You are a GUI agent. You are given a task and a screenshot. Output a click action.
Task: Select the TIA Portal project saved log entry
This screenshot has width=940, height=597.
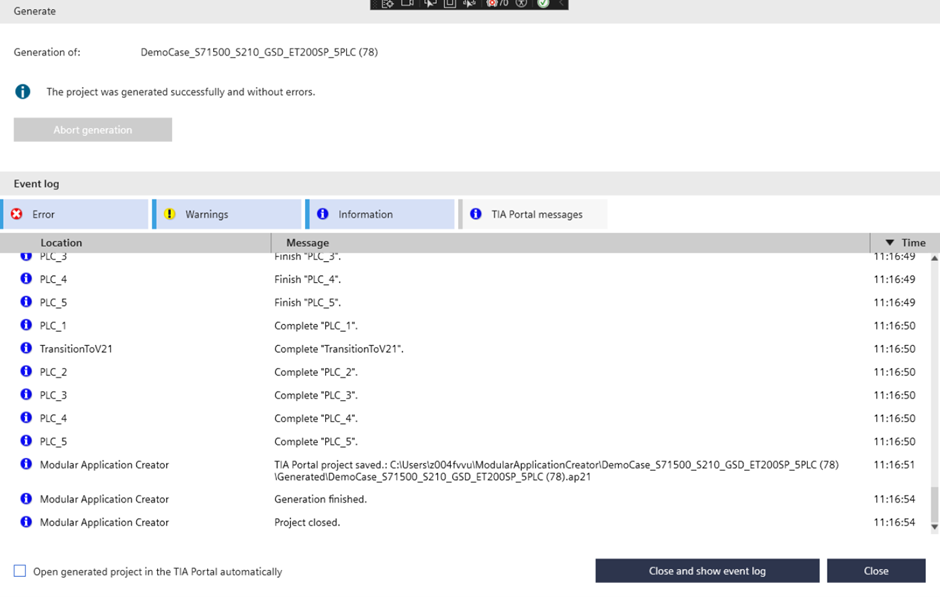click(556, 470)
